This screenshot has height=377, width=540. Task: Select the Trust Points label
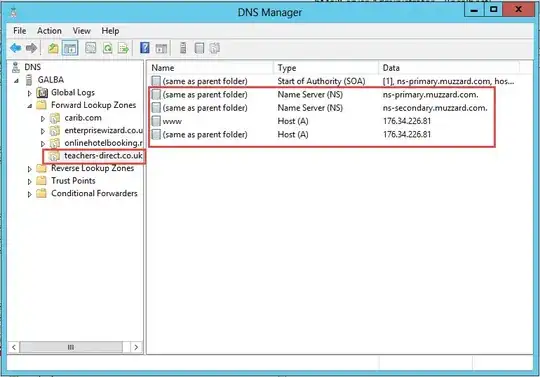[73, 181]
